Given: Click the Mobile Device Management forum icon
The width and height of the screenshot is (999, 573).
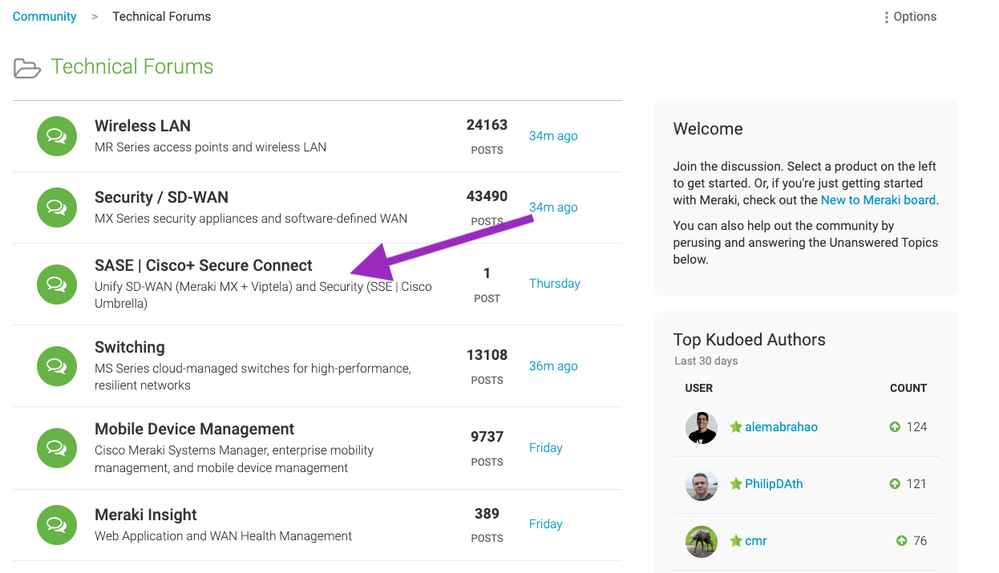Looking at the screenshot, I should click(x=56, y=449).
